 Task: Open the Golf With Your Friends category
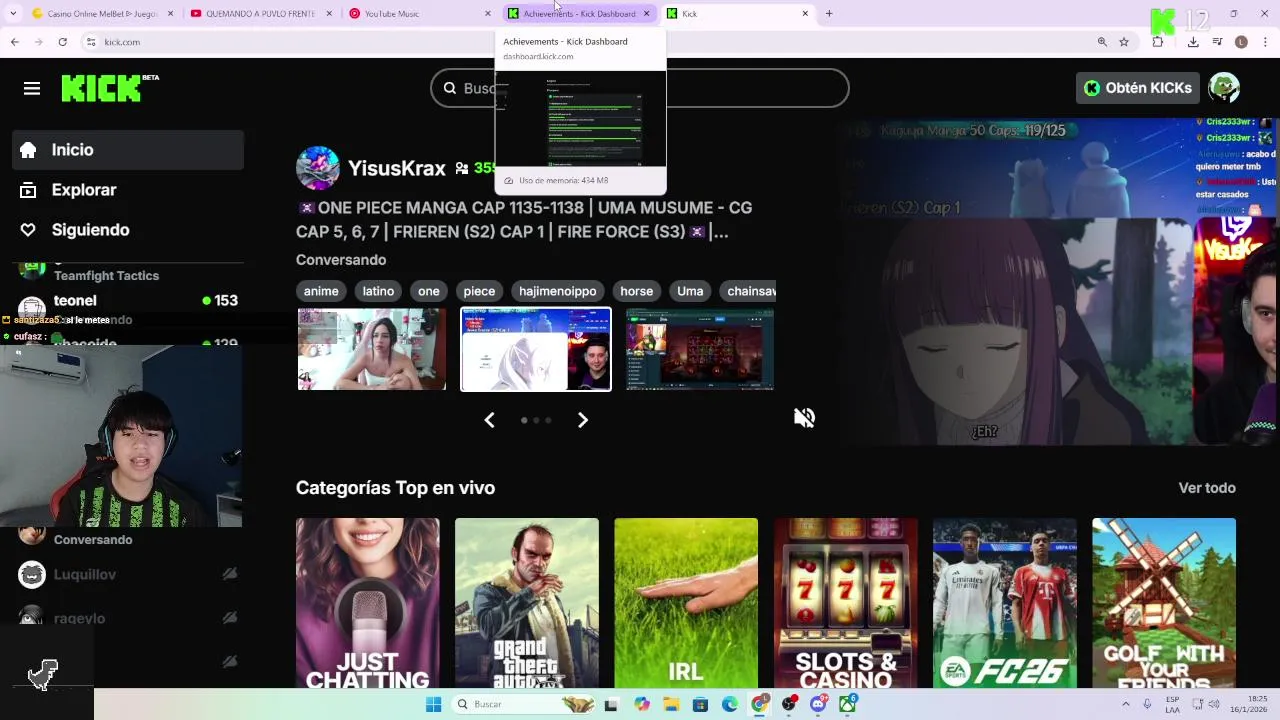click(x=1164, y=603)
